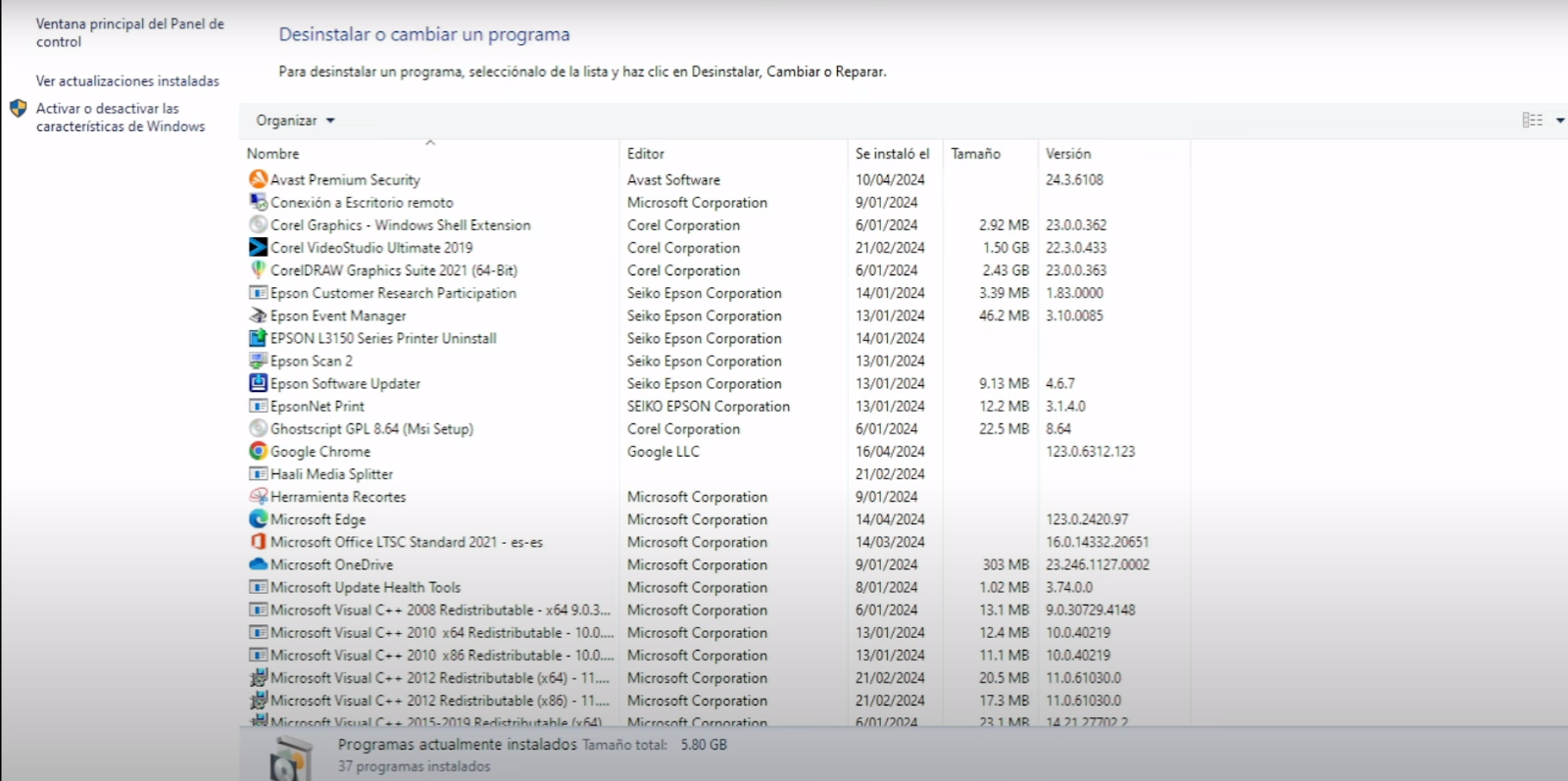Click the Epson Event Manager icon
Viewport: 1568px width, 781px height.
point(258,316)
